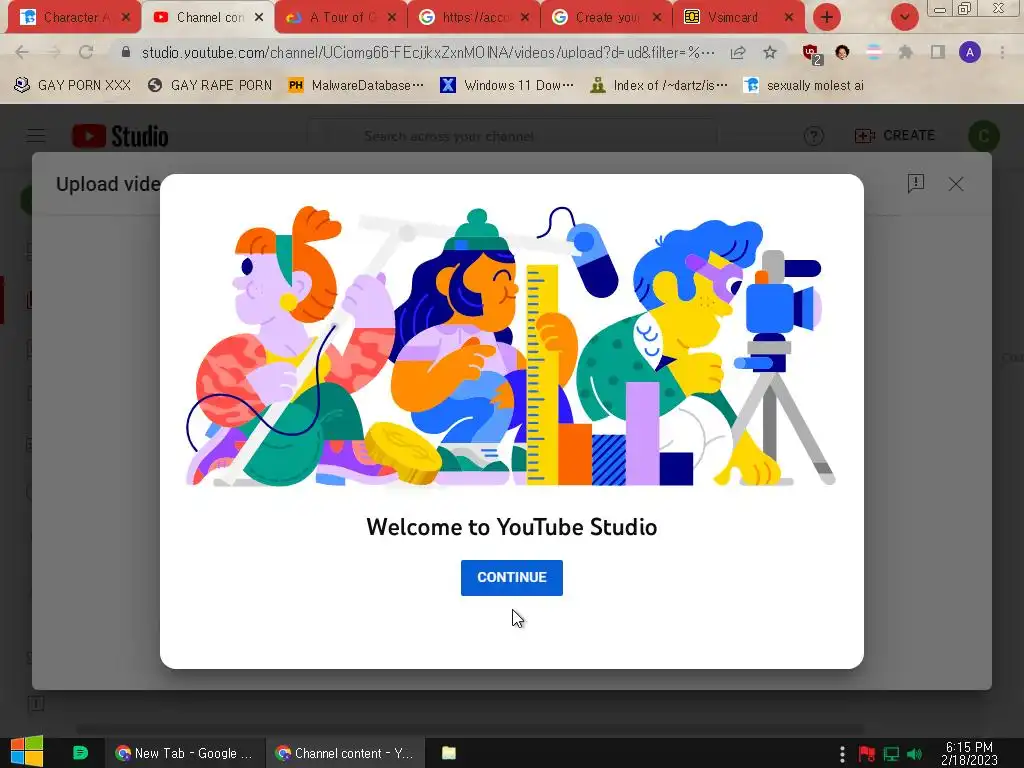This screenshot has width=1024, height=768.
Task: Open the network tray icon
Action: tap(891, 754)
